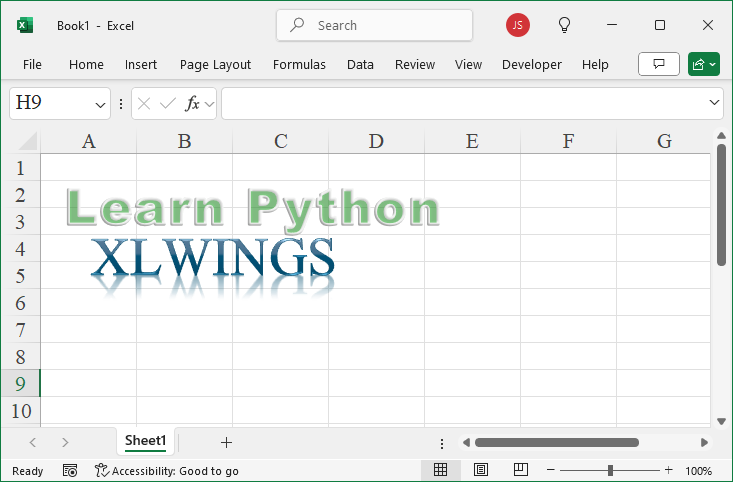This screenshot has width=733, height=482.
Task: Select row 1 header
Action: pyautogui.click(x=20, y=168)
